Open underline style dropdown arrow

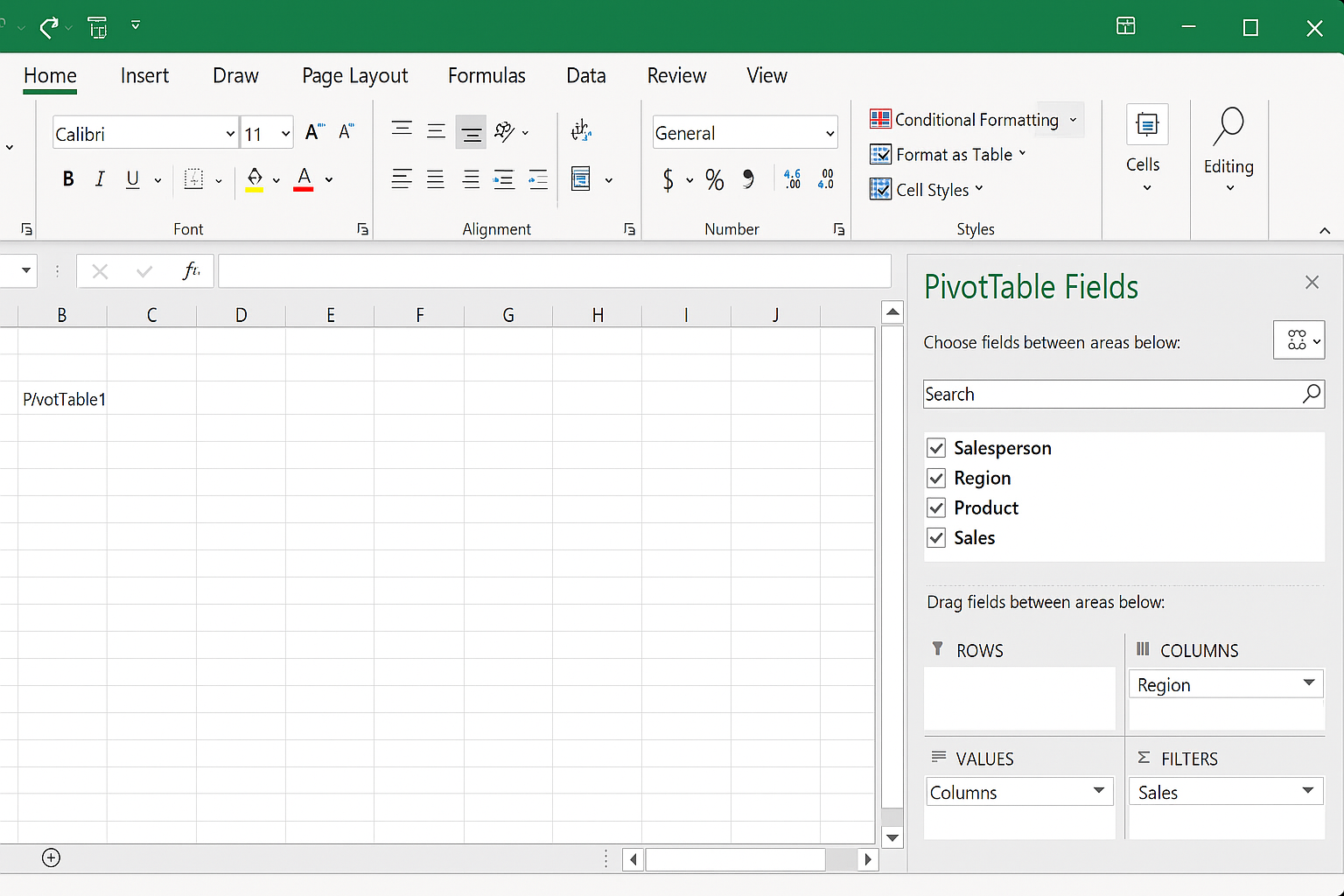coord(158,180)
